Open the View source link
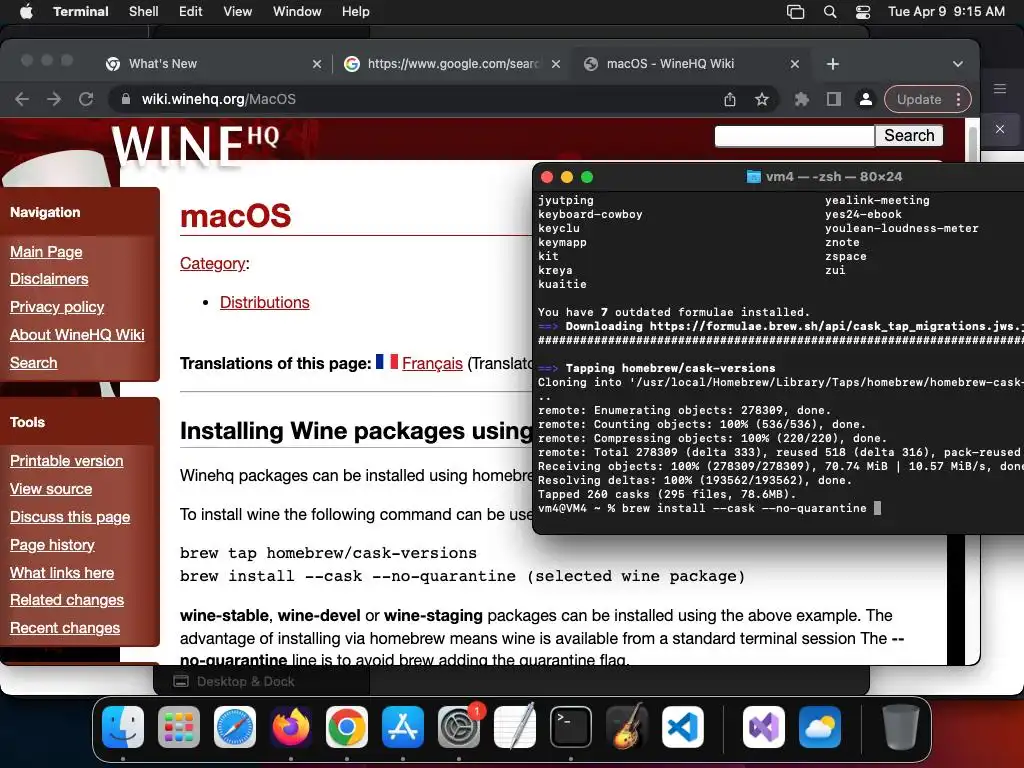Screen dimensions: 1024x768 point(51,489)
